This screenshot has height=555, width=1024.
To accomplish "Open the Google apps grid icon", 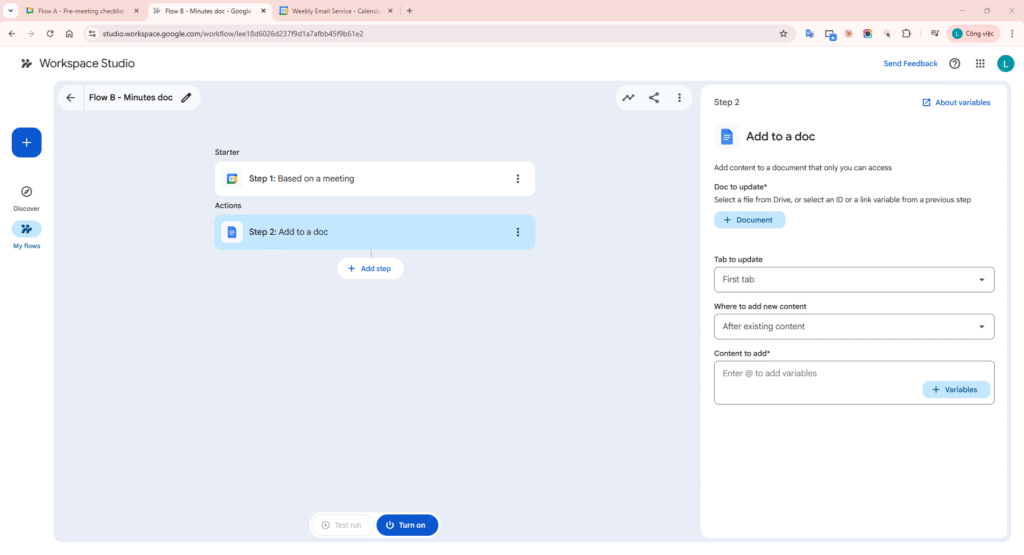I will tap(980, 63).
